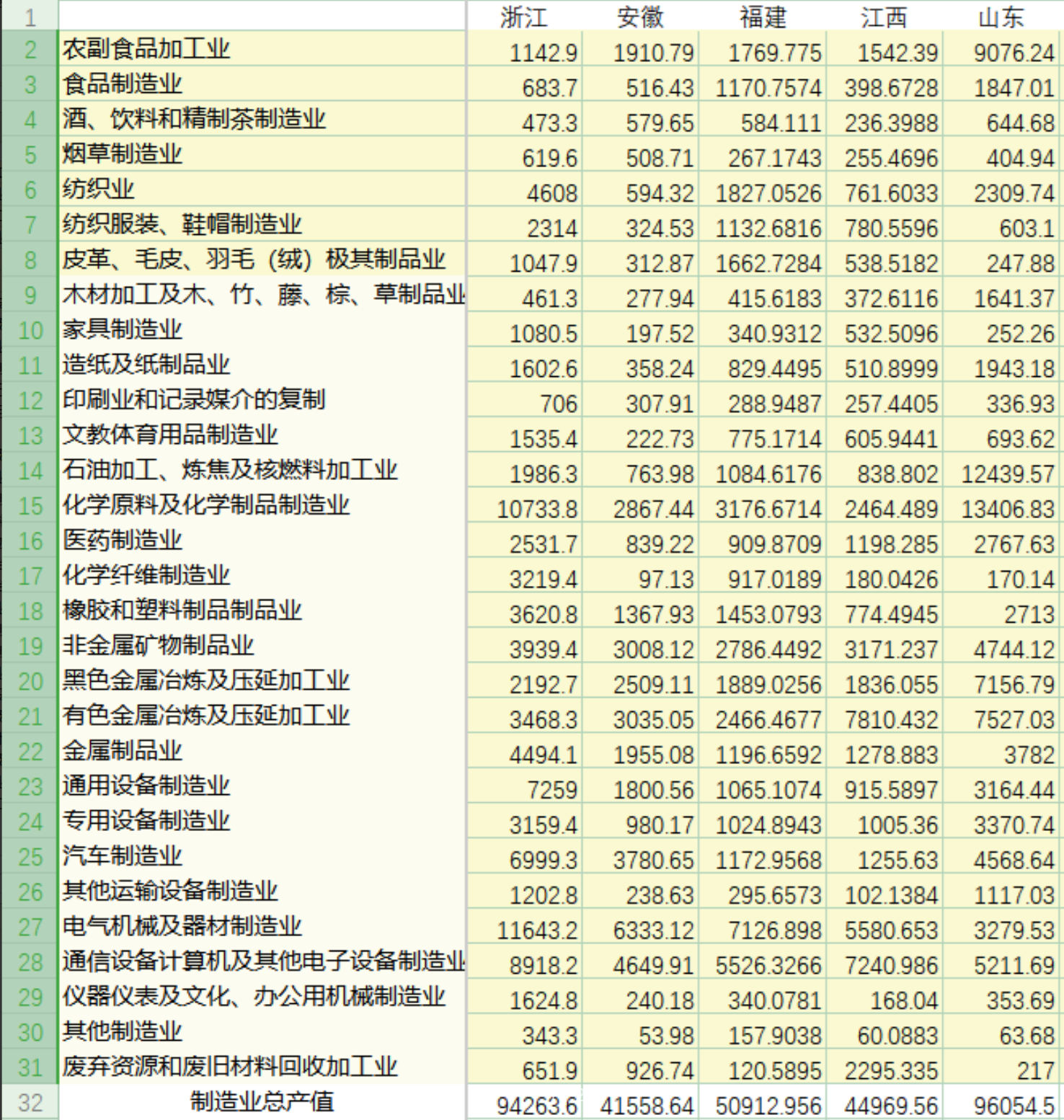
Task: Select row header 32
Action: (30, 1103)
